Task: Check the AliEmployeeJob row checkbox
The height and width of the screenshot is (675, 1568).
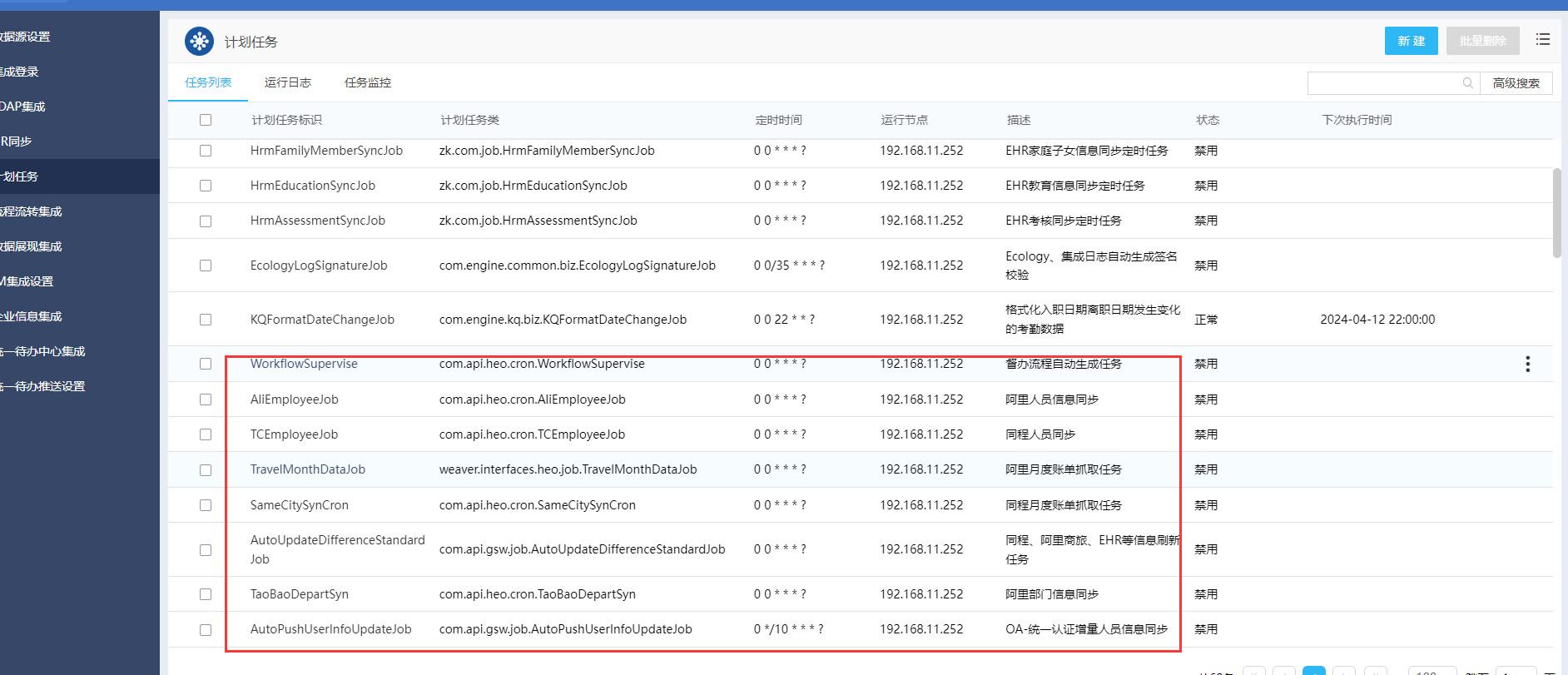Action: point(206,400)
